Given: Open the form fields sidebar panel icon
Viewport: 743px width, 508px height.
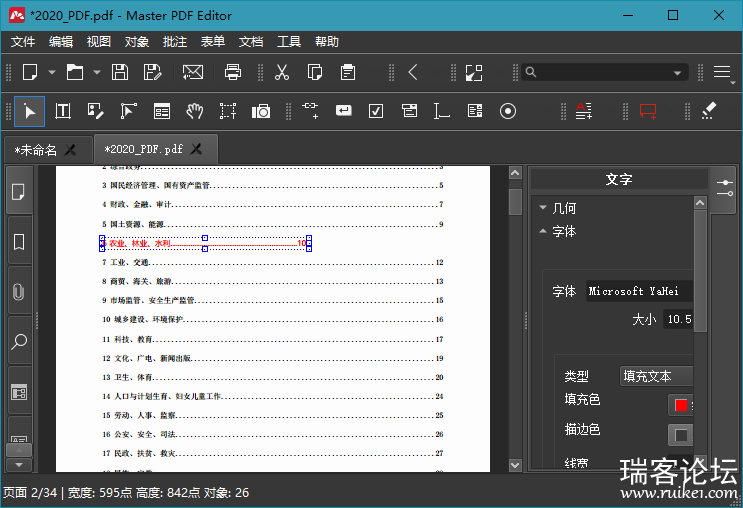Looking at the screenshot, I should [x=18, y=392].
